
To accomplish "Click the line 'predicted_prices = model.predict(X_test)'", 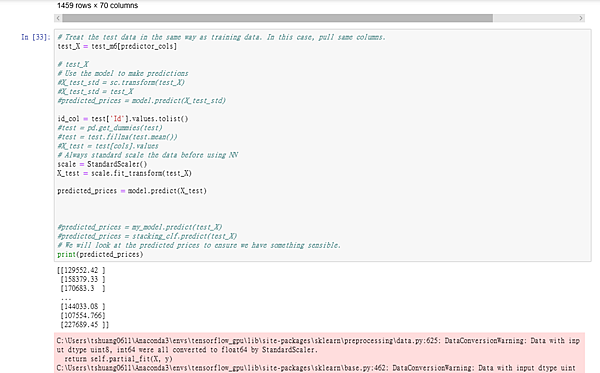I will pyautogui.click(x=132, y=191).
